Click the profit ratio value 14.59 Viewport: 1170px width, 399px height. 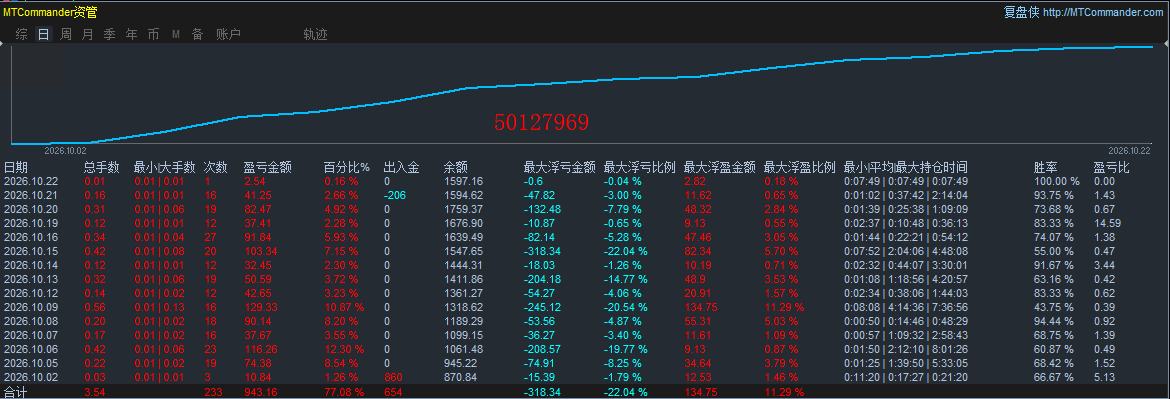click(x=1107, y=223)
